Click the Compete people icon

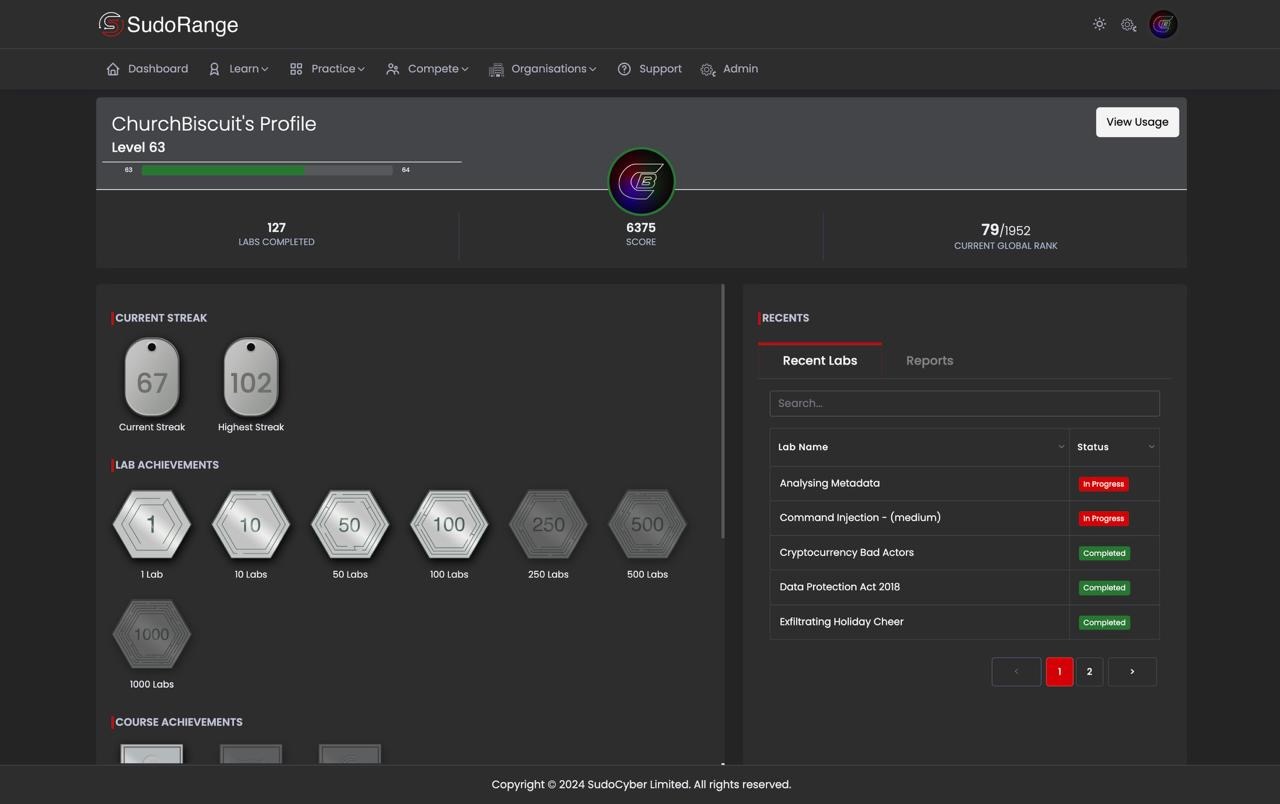[393, 69]
